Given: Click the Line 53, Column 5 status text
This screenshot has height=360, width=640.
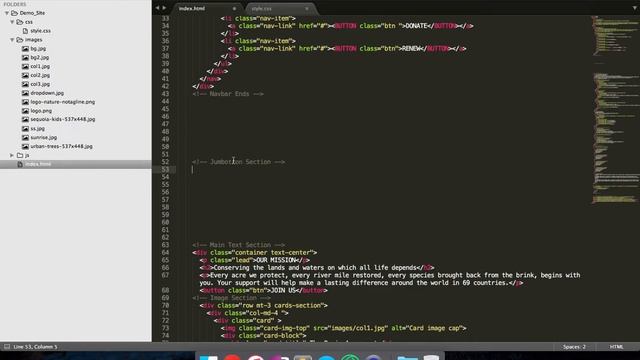Looking at the screenshot, I should (x=36, y=347).
